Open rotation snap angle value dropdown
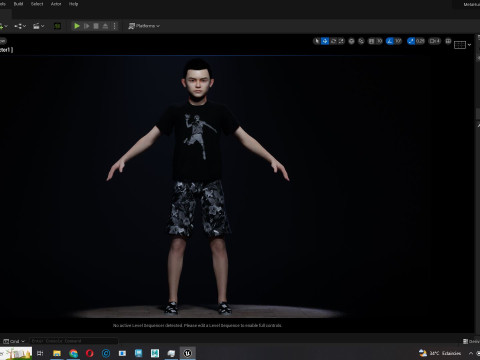The height and width of the screenshot is (360, 480). pos(398,41)
